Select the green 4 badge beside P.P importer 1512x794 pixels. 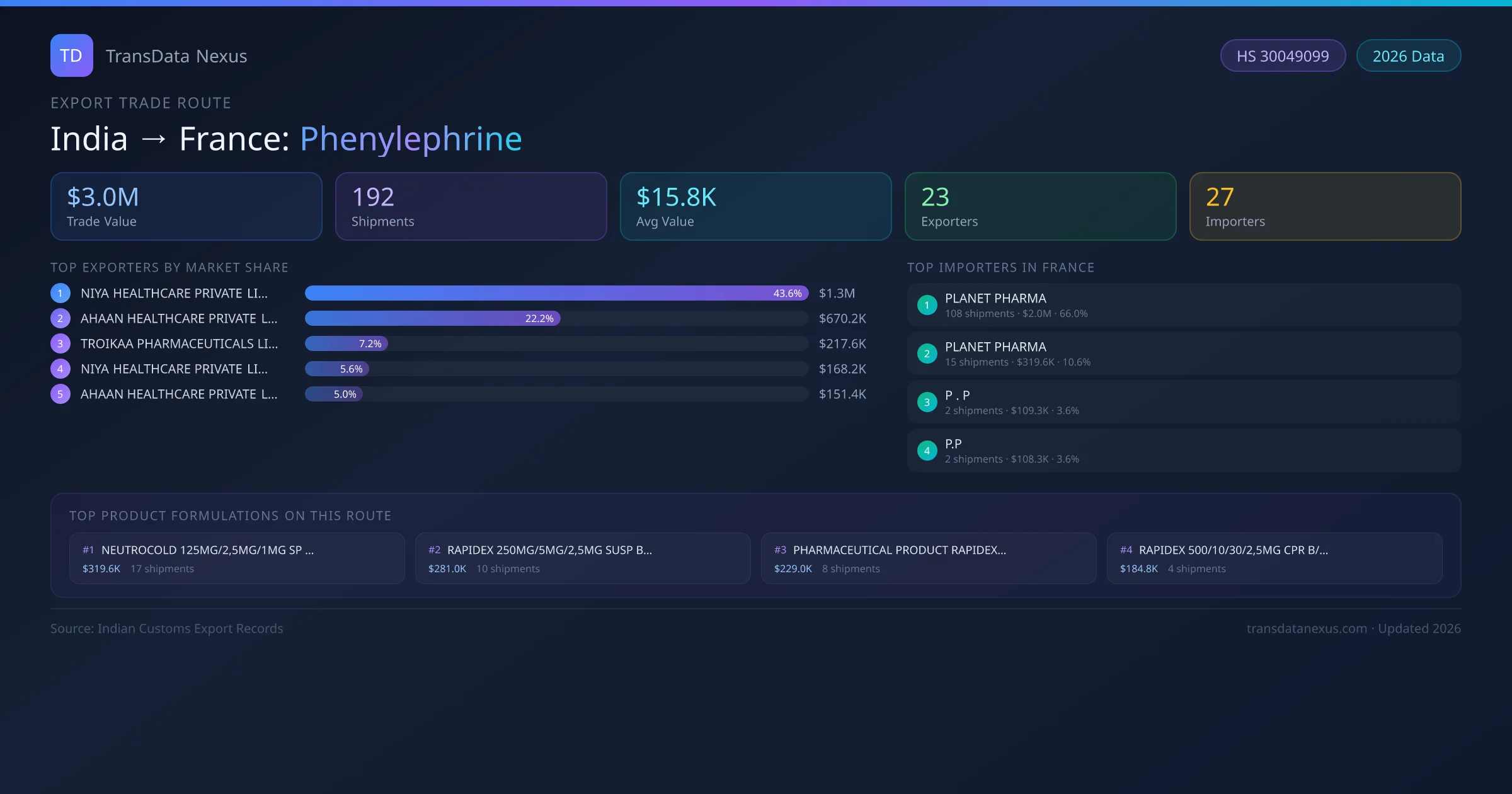coord(927,450)
